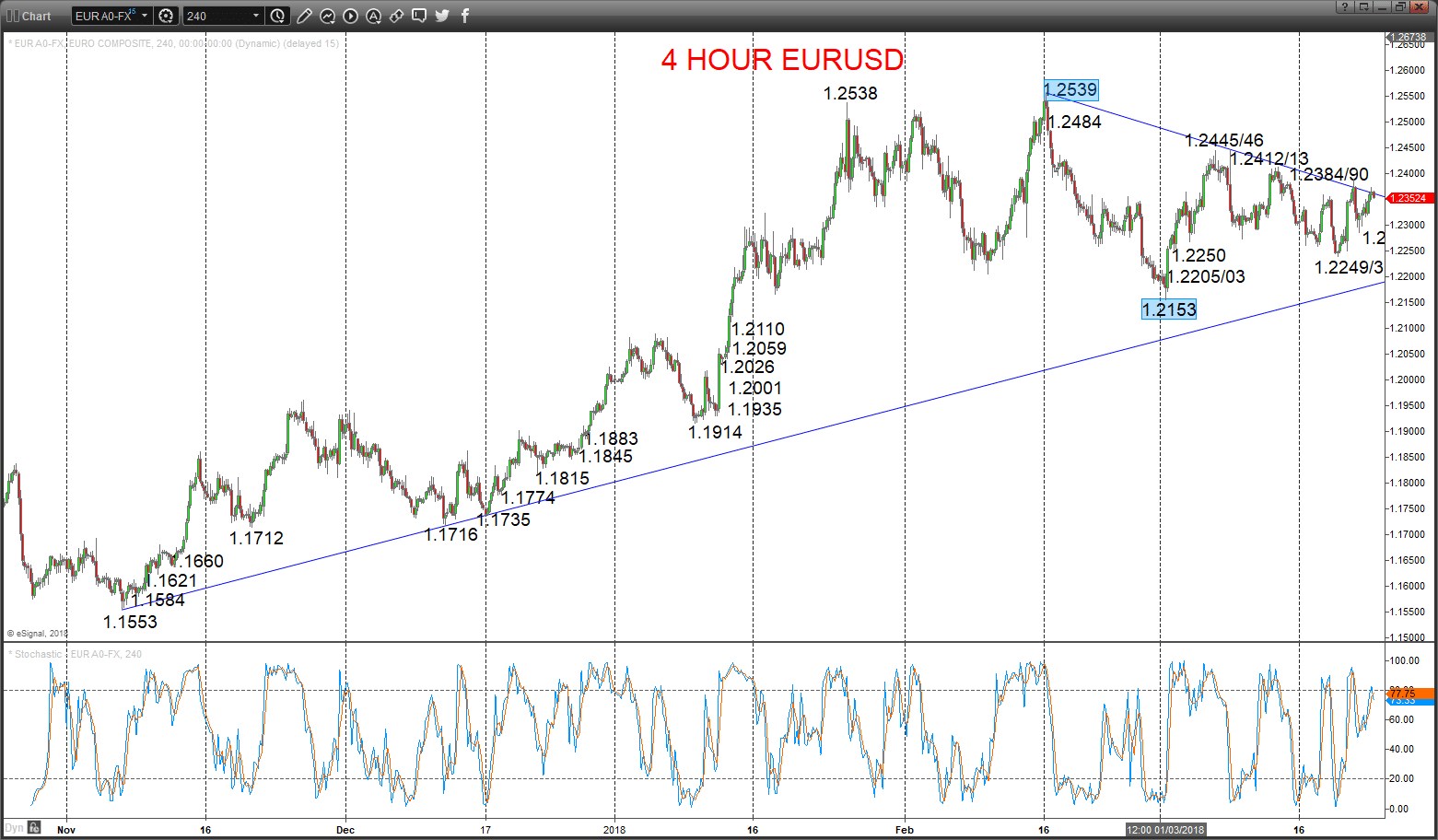Click the 1.2384/90 annotation

click(1329, 174)
